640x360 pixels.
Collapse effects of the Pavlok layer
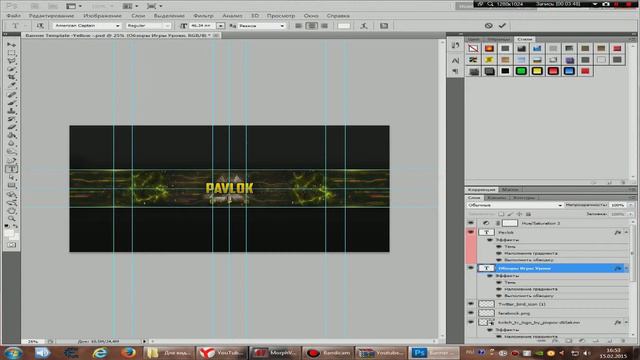626,232
